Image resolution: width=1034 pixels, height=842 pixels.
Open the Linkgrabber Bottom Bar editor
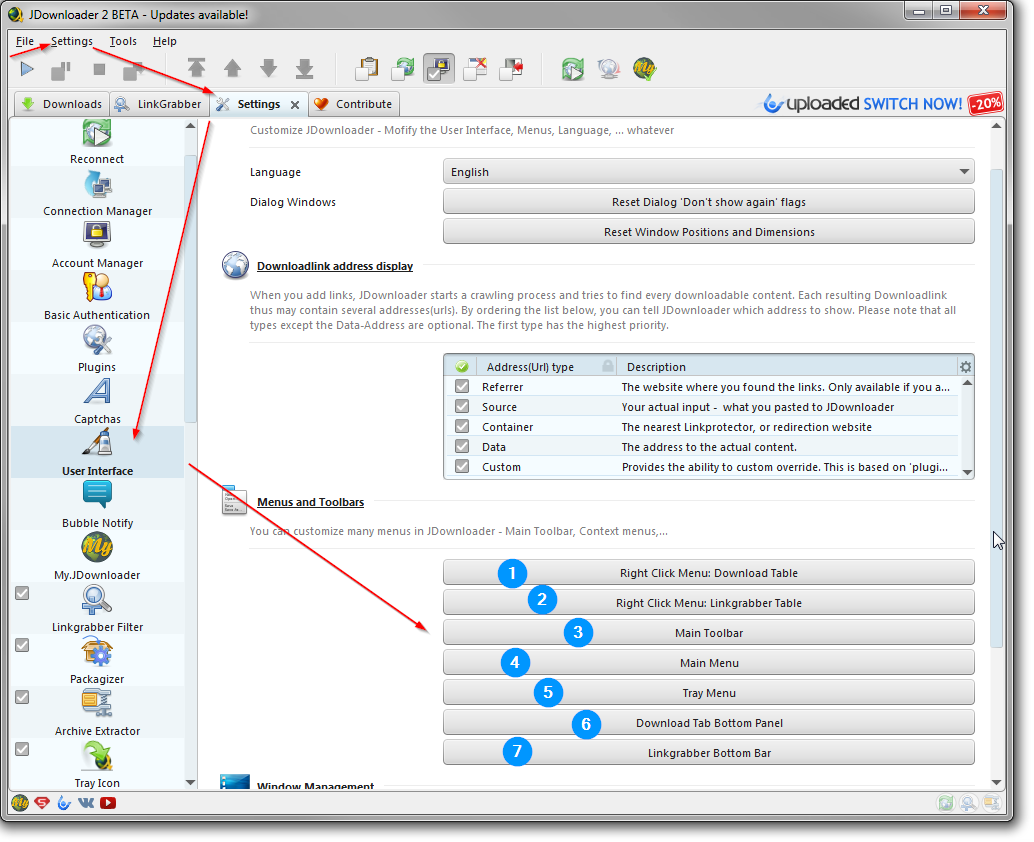coord(709,753)
